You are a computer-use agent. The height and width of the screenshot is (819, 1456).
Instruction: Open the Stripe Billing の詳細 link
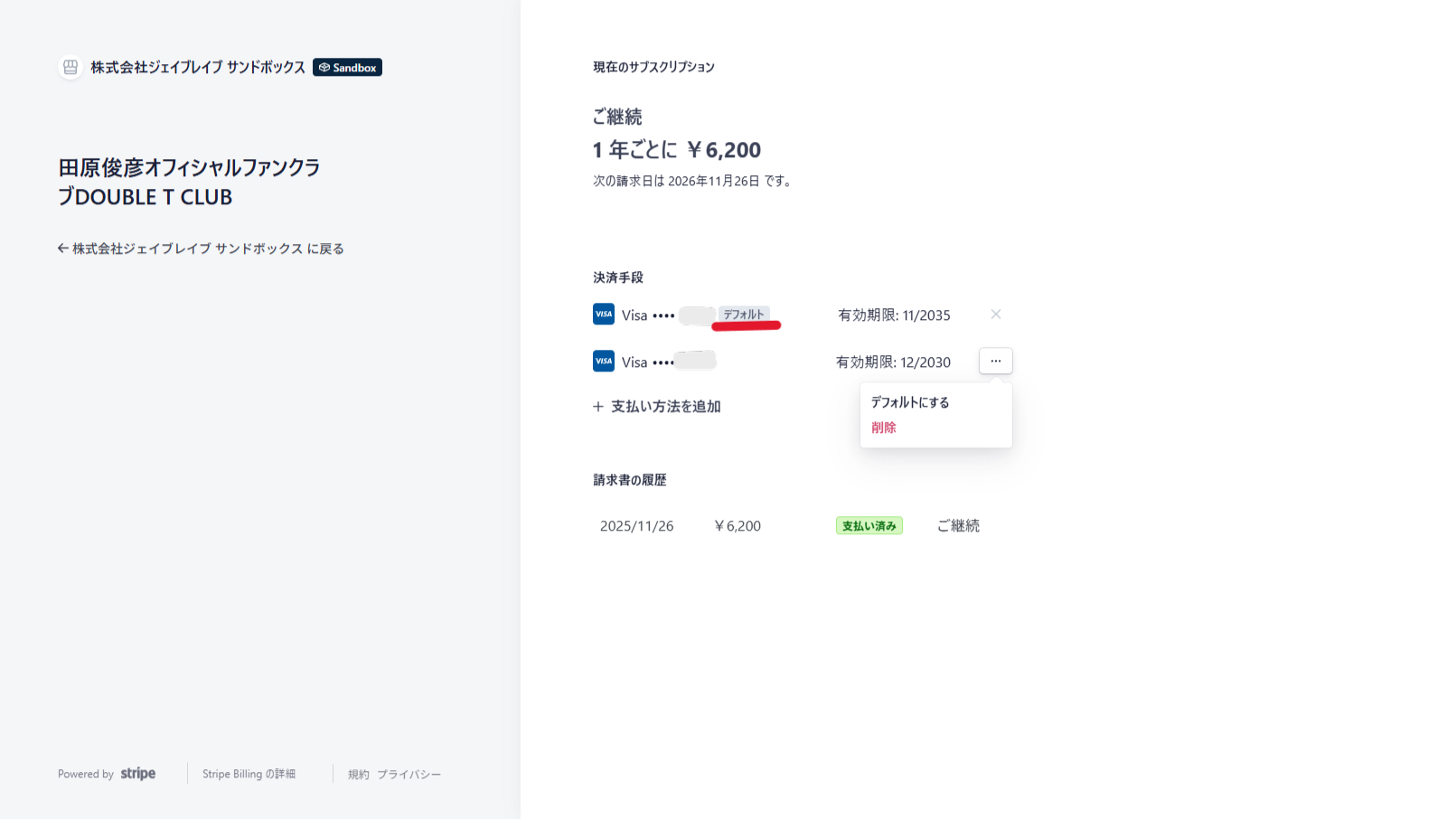pos(249,774)
